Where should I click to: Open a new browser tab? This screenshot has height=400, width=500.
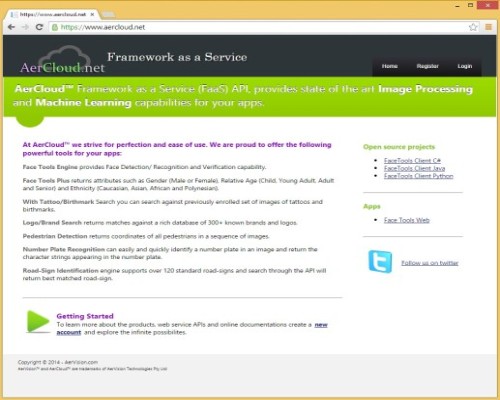pos(108,14)
